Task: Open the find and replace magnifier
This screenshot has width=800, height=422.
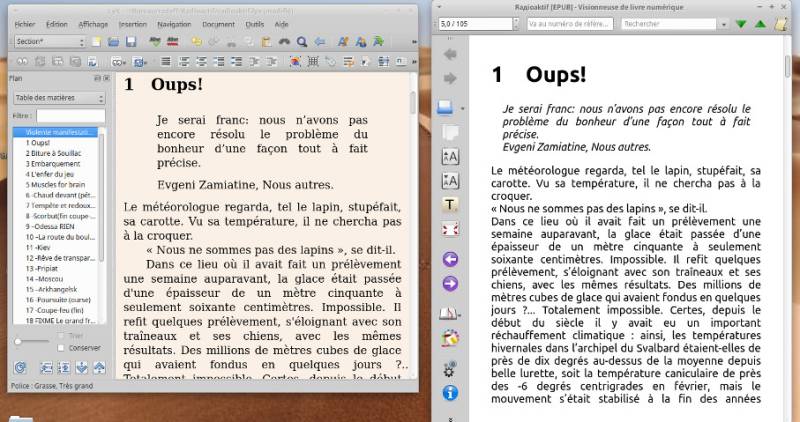Action: point(302,42)
